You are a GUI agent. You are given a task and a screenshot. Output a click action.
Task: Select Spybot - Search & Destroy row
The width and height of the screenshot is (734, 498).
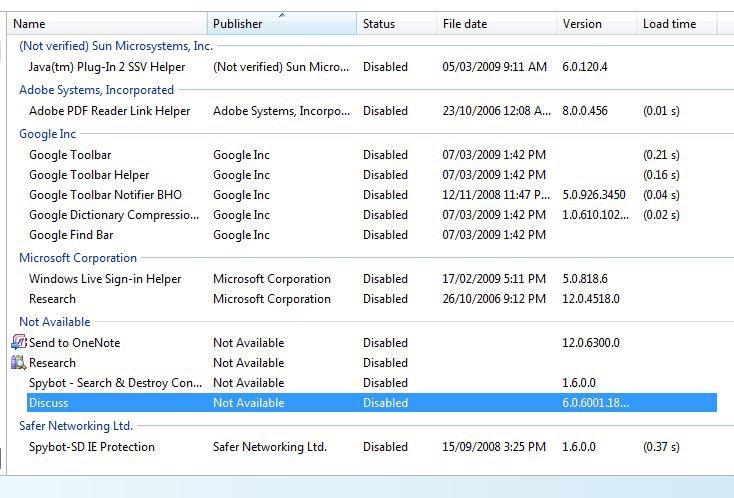pyautogui.click(x=372, y=383)
